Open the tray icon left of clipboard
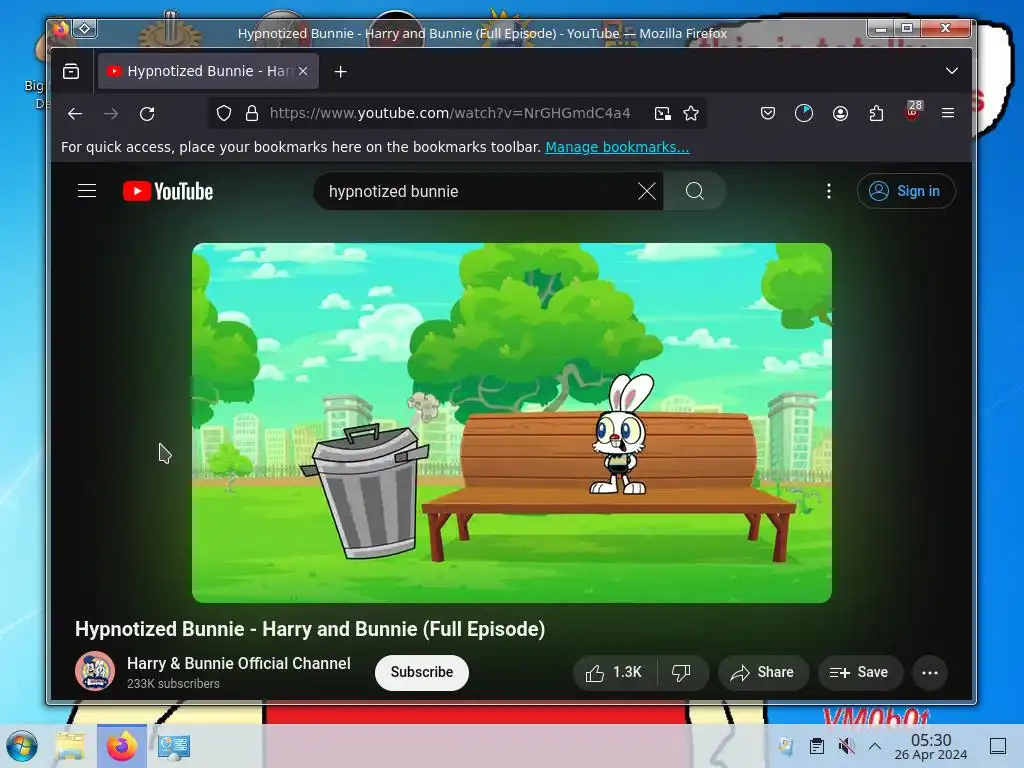Viewport: 1024px width, 768px height. pyautogui.click(x=786, y=746)
